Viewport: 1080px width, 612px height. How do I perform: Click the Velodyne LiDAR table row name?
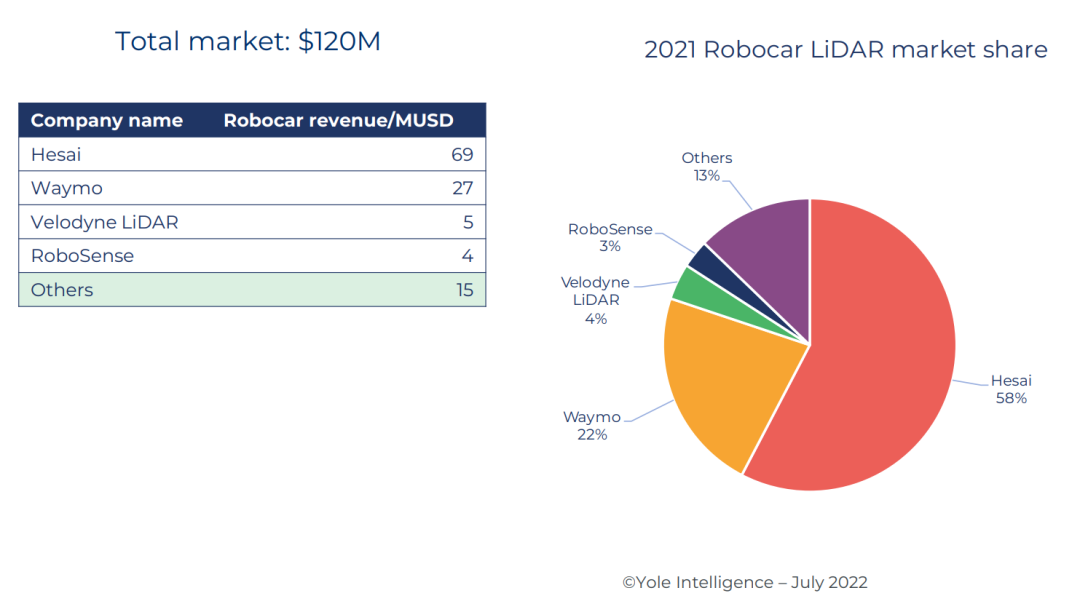(105, 222)
